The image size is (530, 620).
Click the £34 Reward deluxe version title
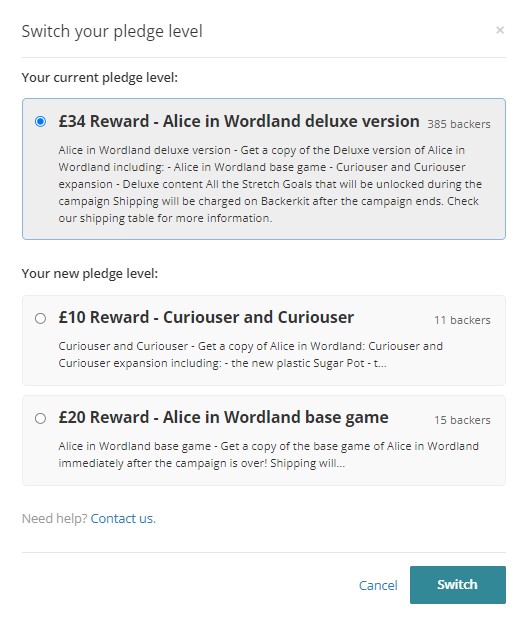coord(239,121)
